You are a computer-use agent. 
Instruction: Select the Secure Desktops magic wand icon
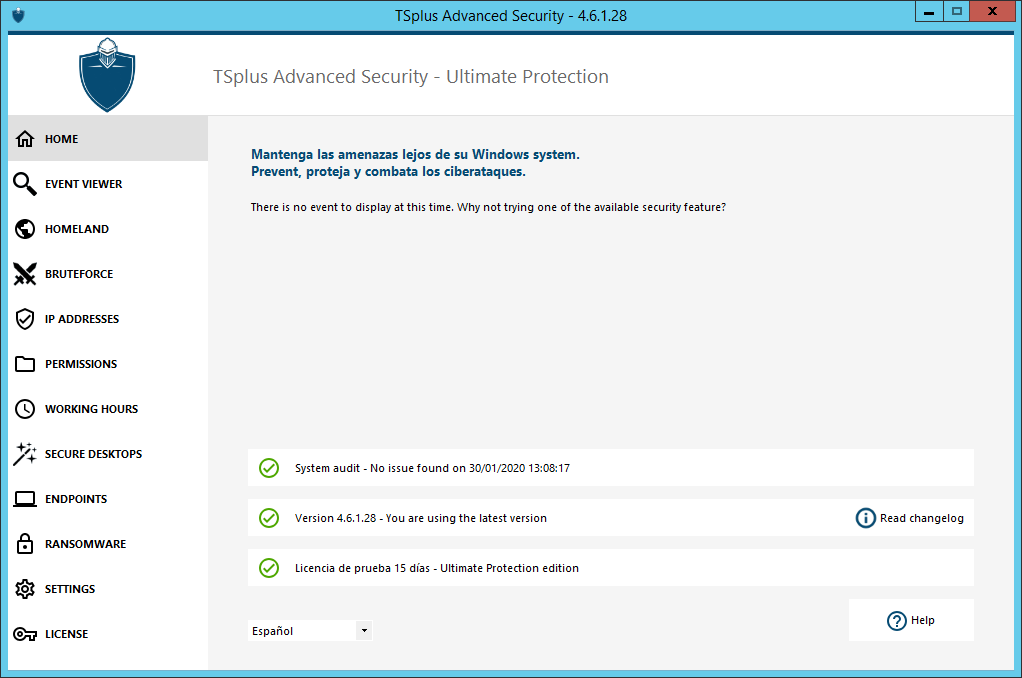click(x=25, y=454)
